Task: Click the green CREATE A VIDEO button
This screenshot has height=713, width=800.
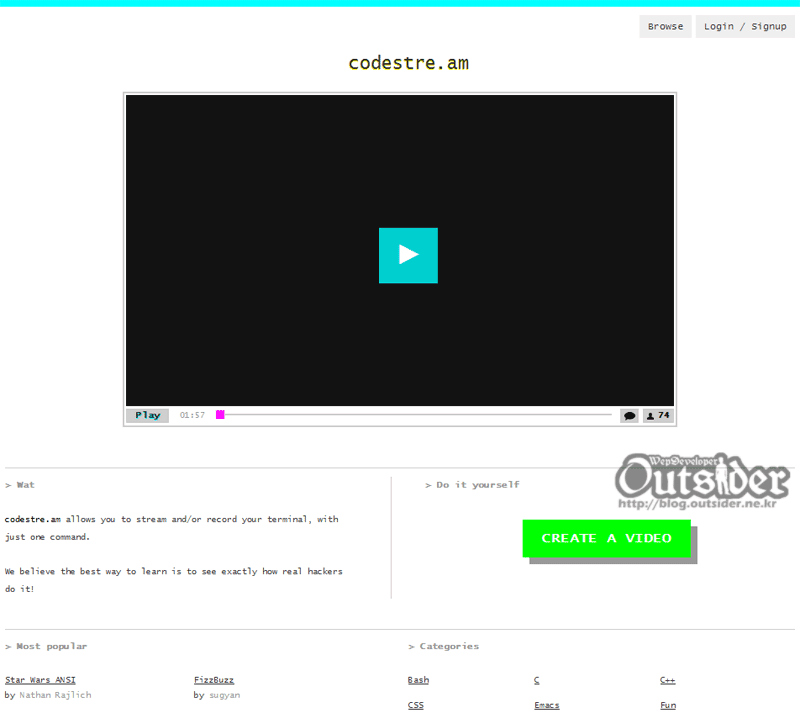Action: tap(607, 538)
